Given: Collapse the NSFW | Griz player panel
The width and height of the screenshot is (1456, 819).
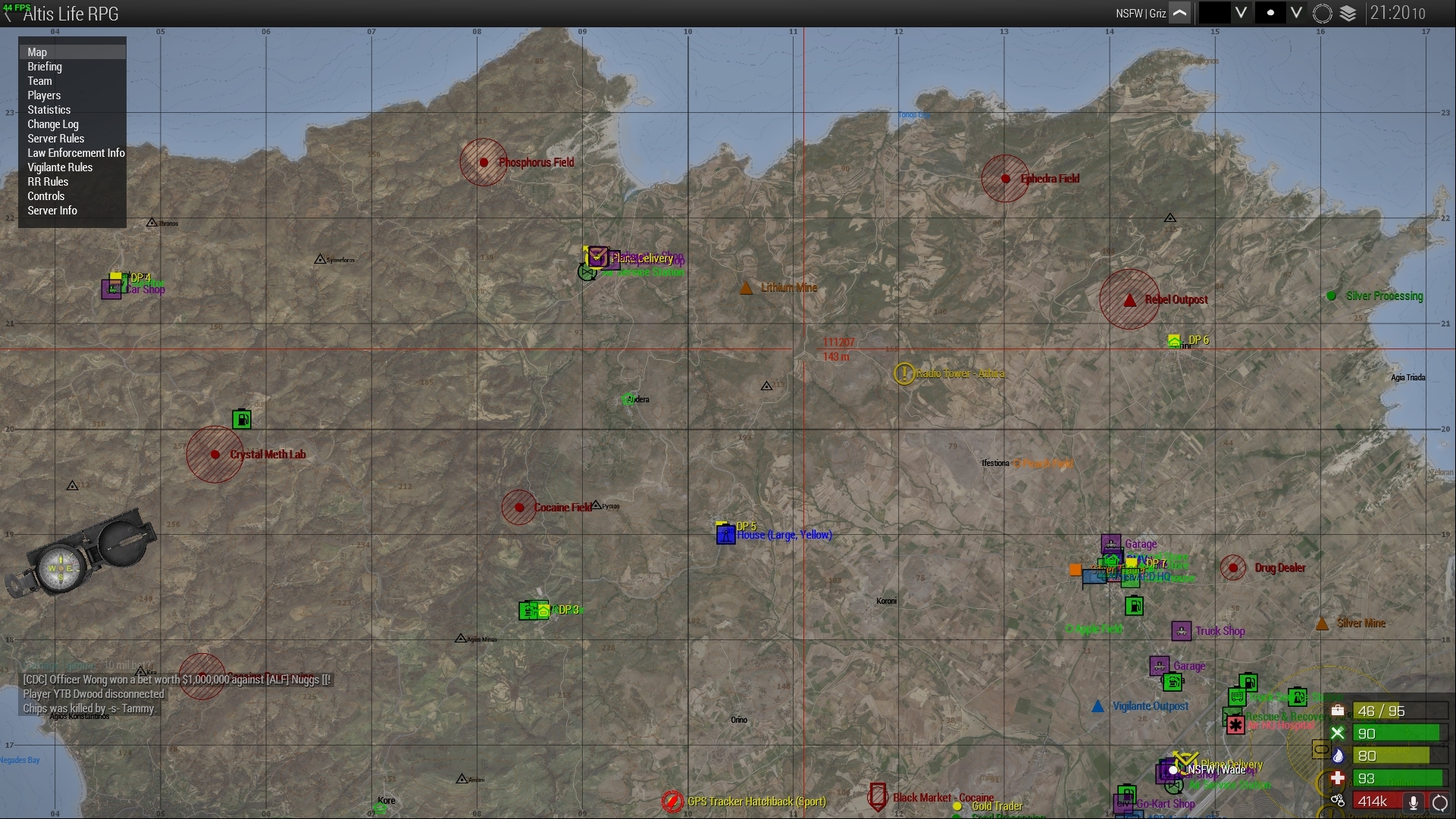Looking at the screenshot, I should coord(1179,13).
